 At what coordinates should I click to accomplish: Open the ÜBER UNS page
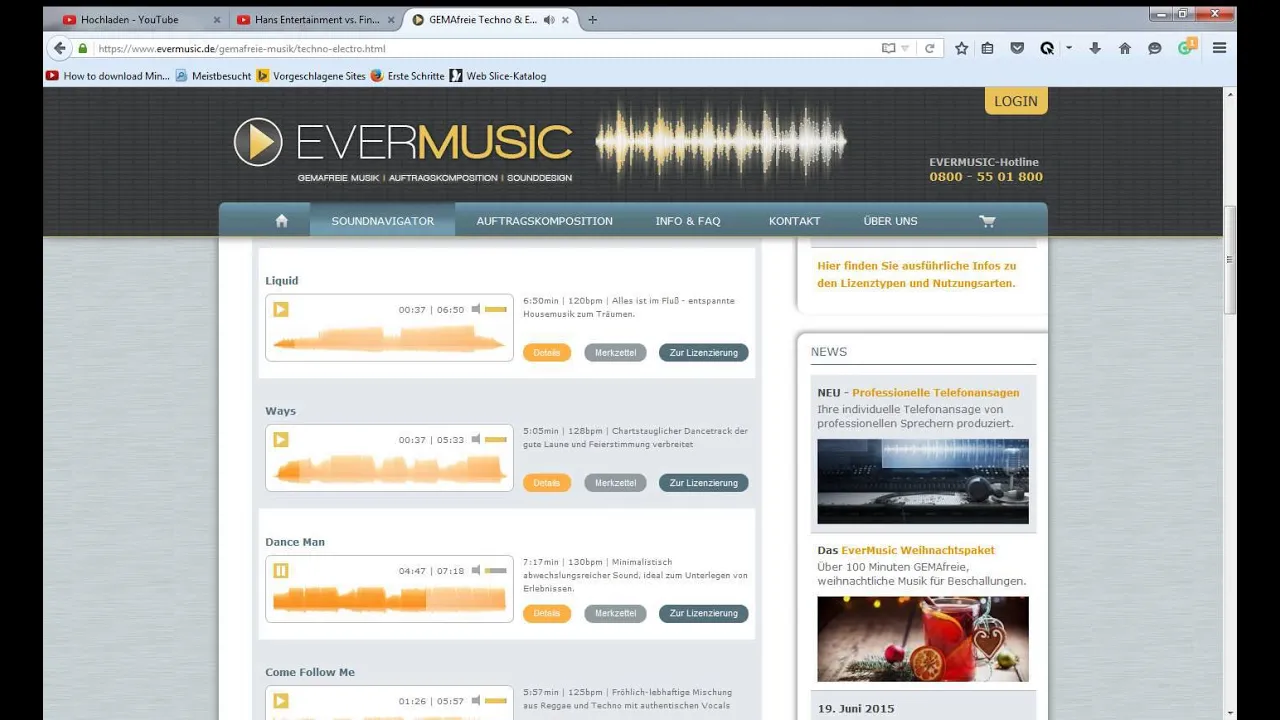(x=890, y=221)
